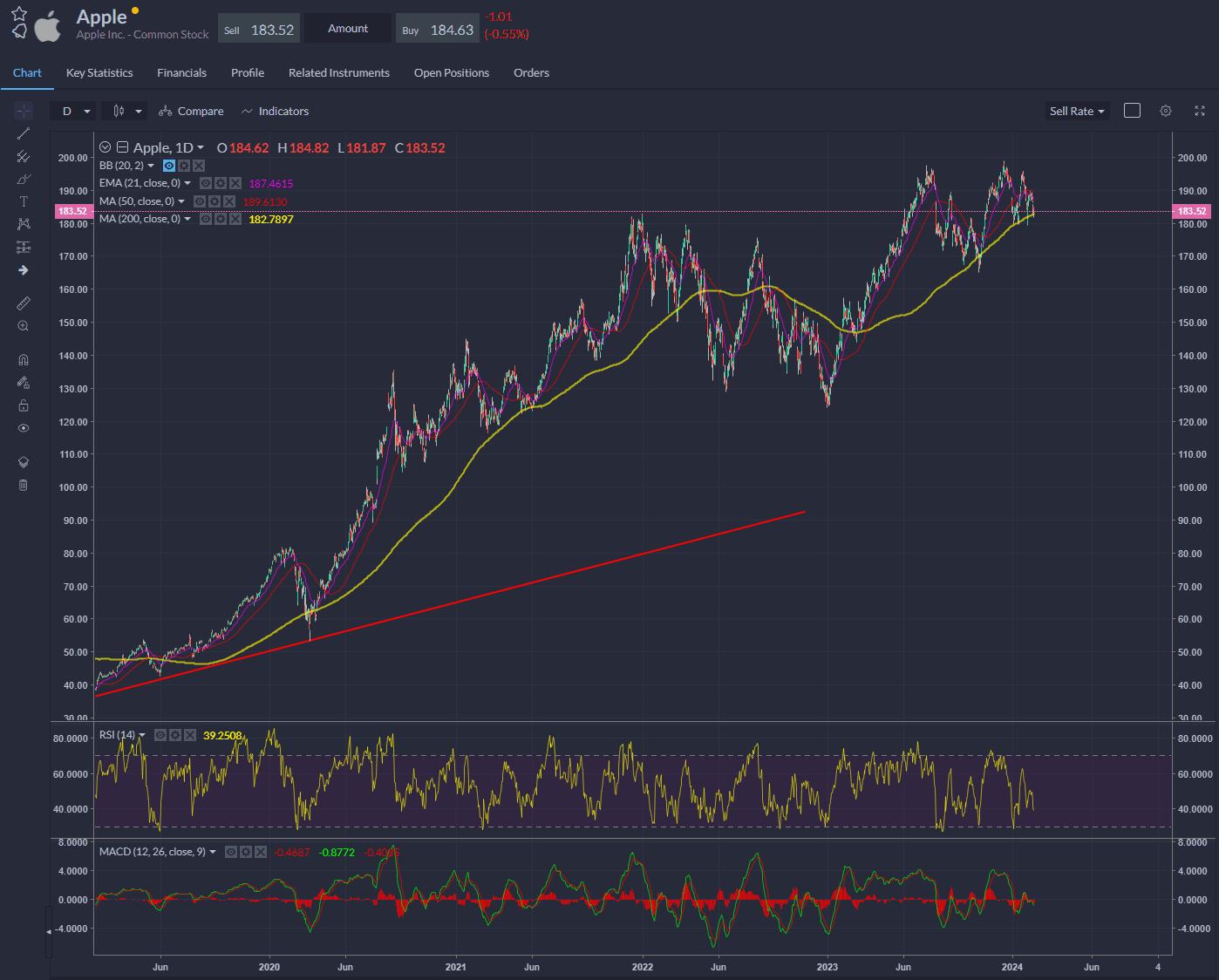Select the pattern drawing tool
The width and height of the screenshot is (1219, 980).
coord(24,224)
